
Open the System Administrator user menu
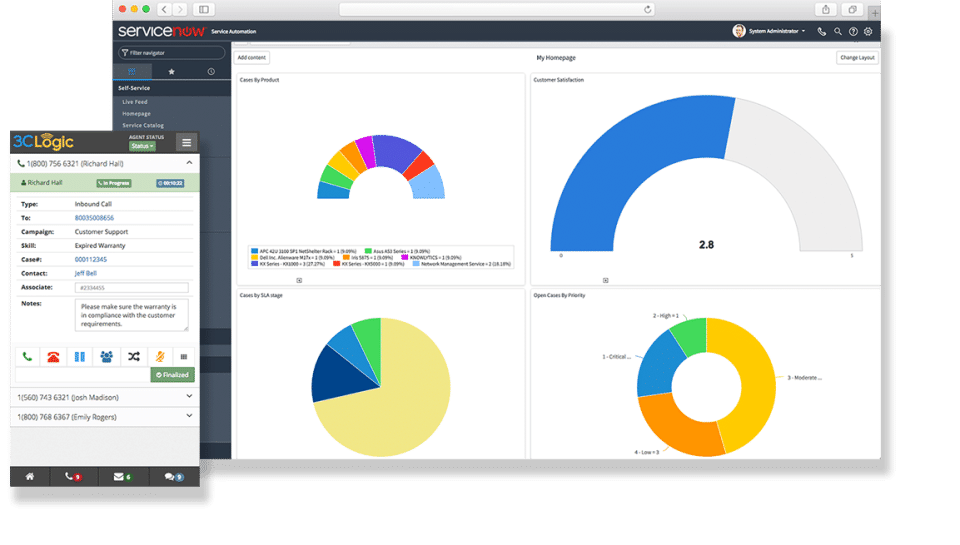coord(769,31)
